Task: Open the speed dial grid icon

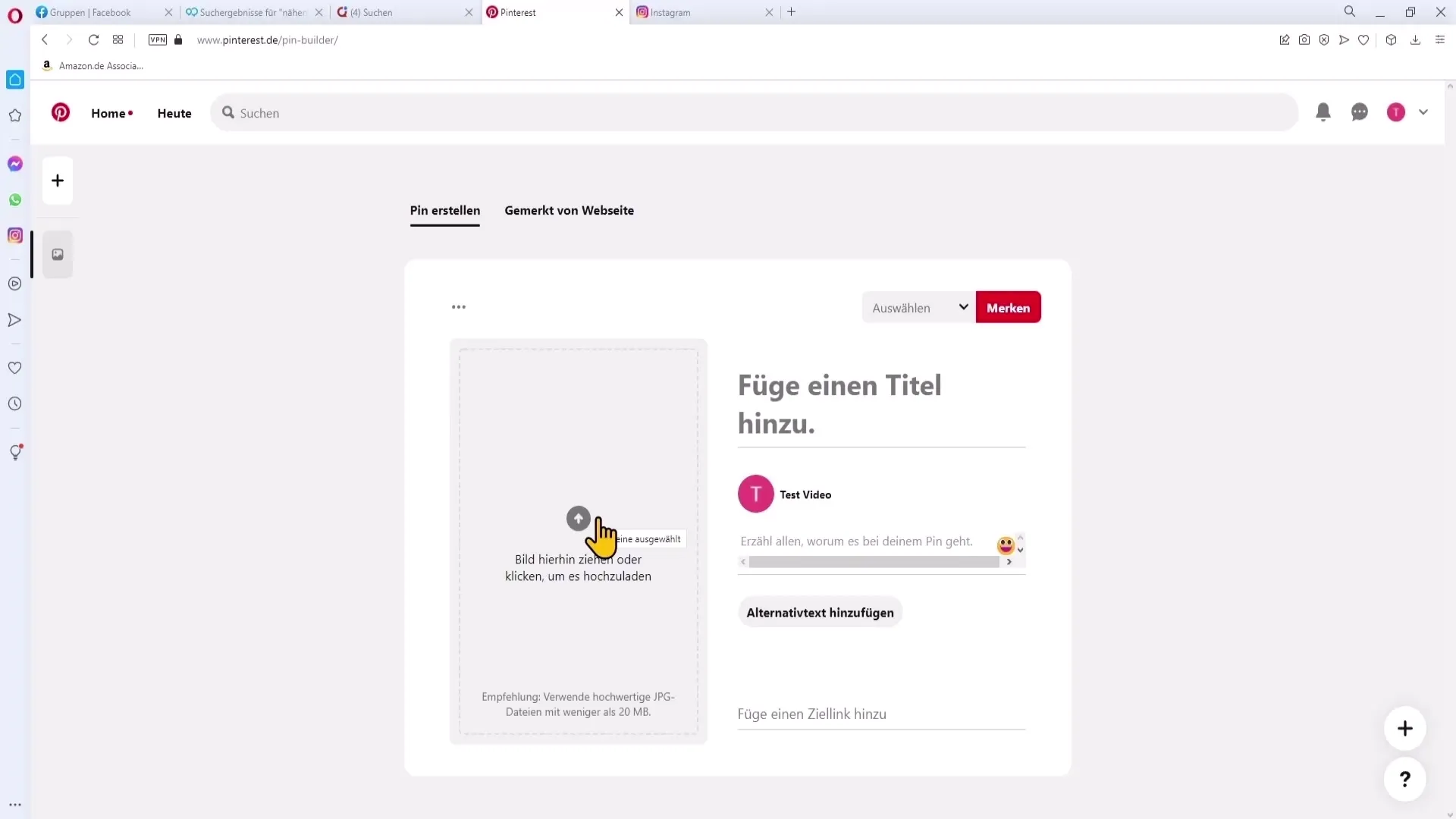Action: (x=118, y=39)
